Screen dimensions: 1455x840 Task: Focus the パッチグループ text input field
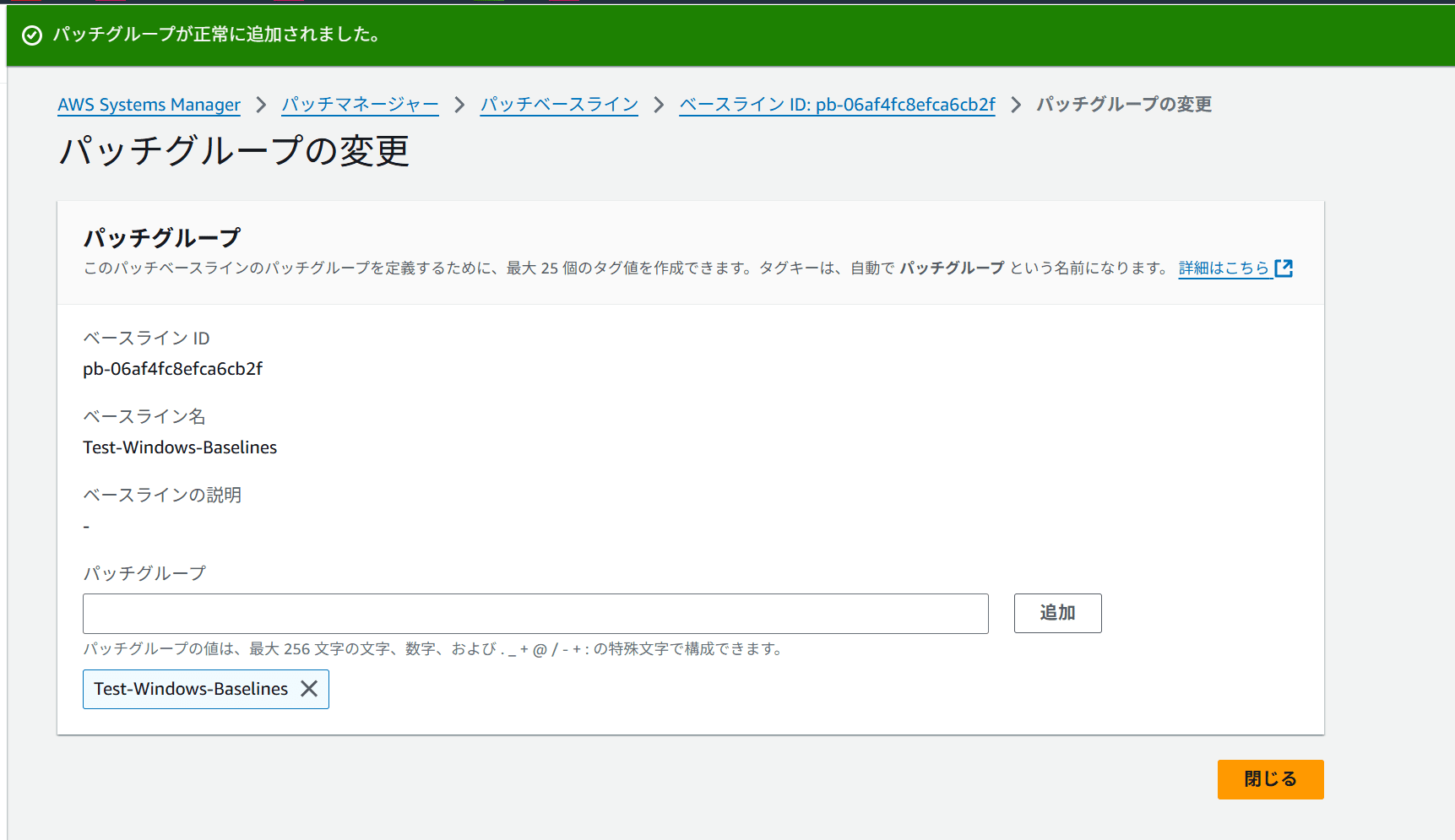coord(535,614)
